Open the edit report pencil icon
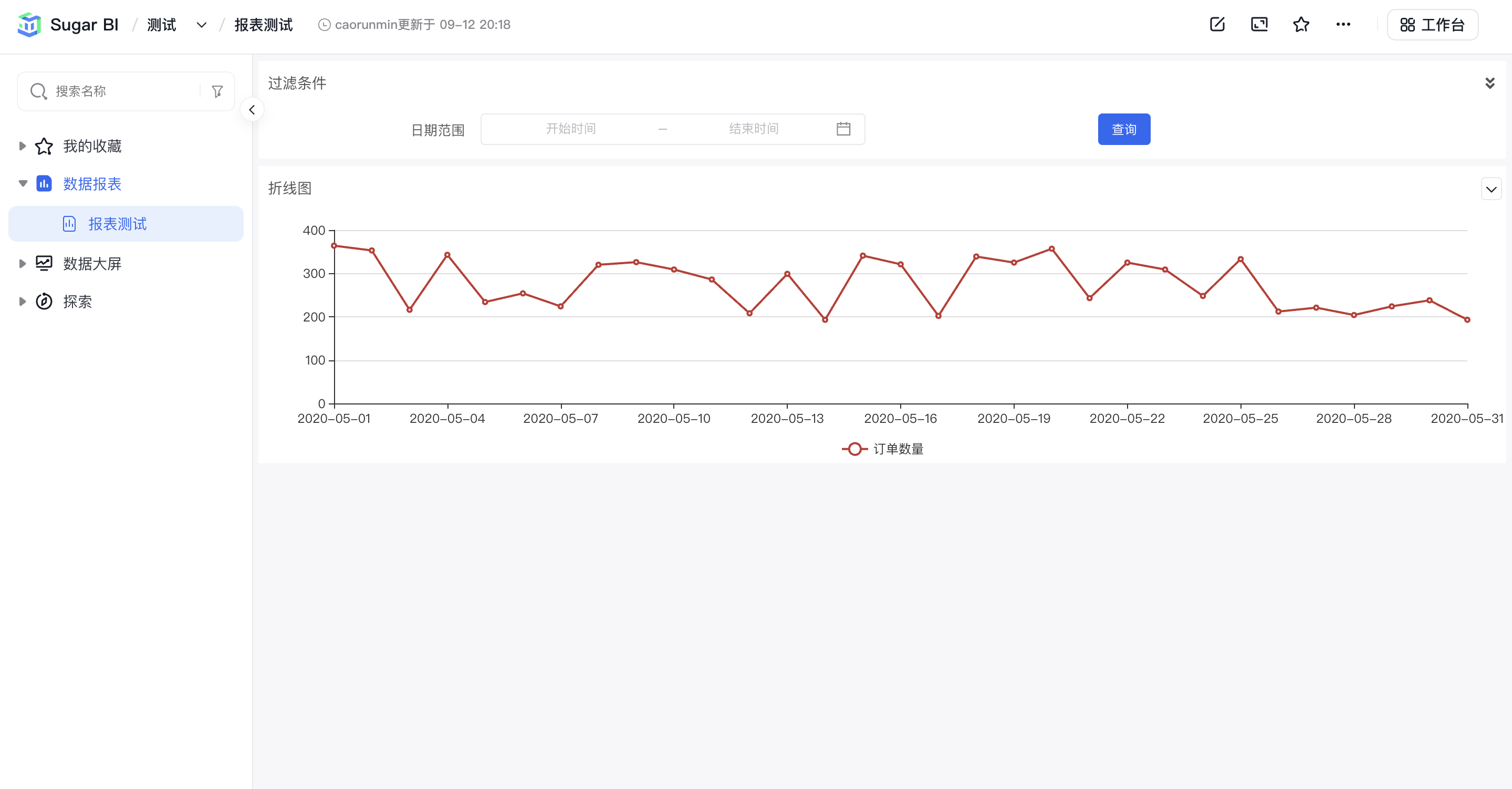The image size is (1512, 789). 1217,24
